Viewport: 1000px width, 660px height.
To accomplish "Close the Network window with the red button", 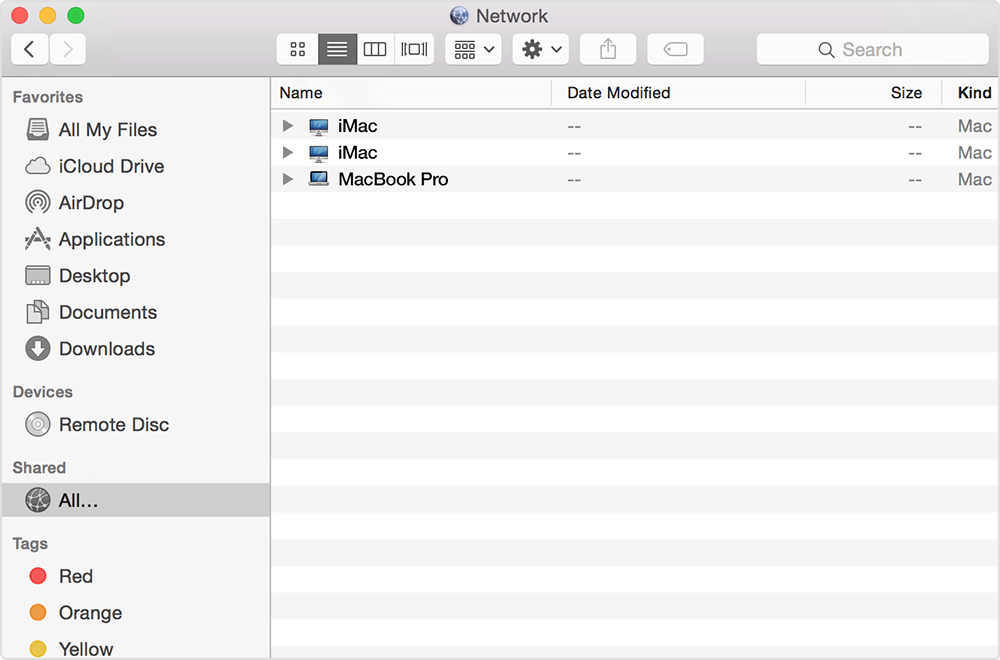I will coord(20,15).
